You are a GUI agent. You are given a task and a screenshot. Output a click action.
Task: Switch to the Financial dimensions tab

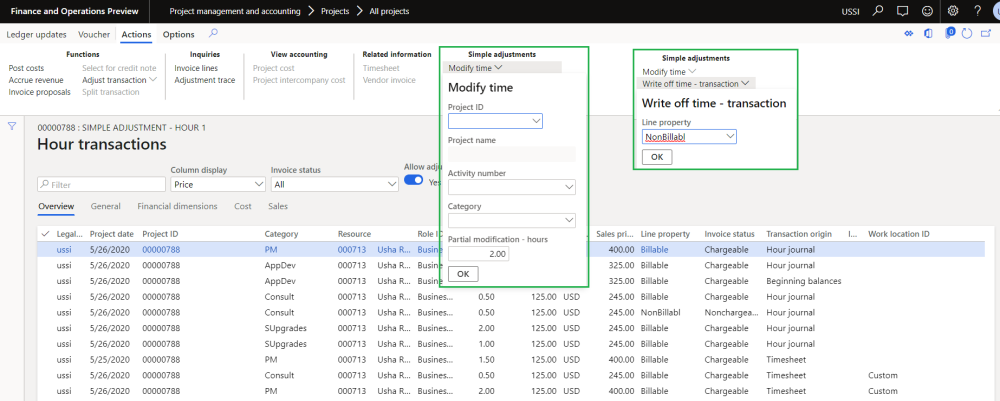pyautogui.click(x=176, y=206)
